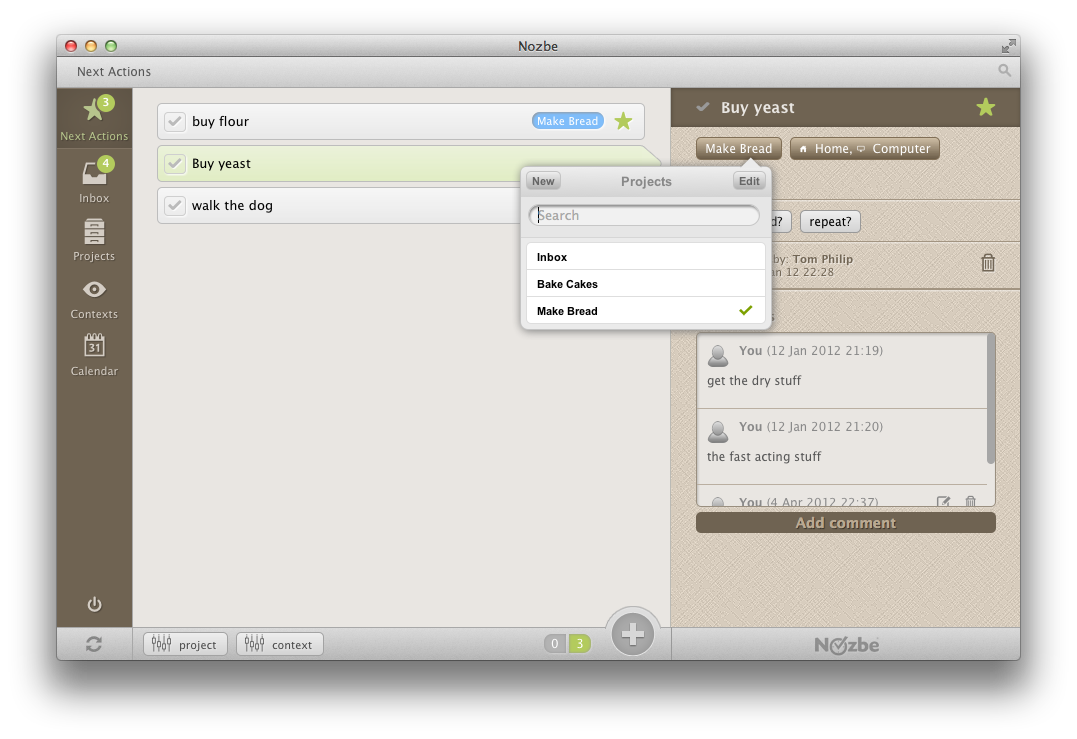Open the Home, Computer context selector
The height and width of the screenshot is (739, 1077).
tap(865, 148)
